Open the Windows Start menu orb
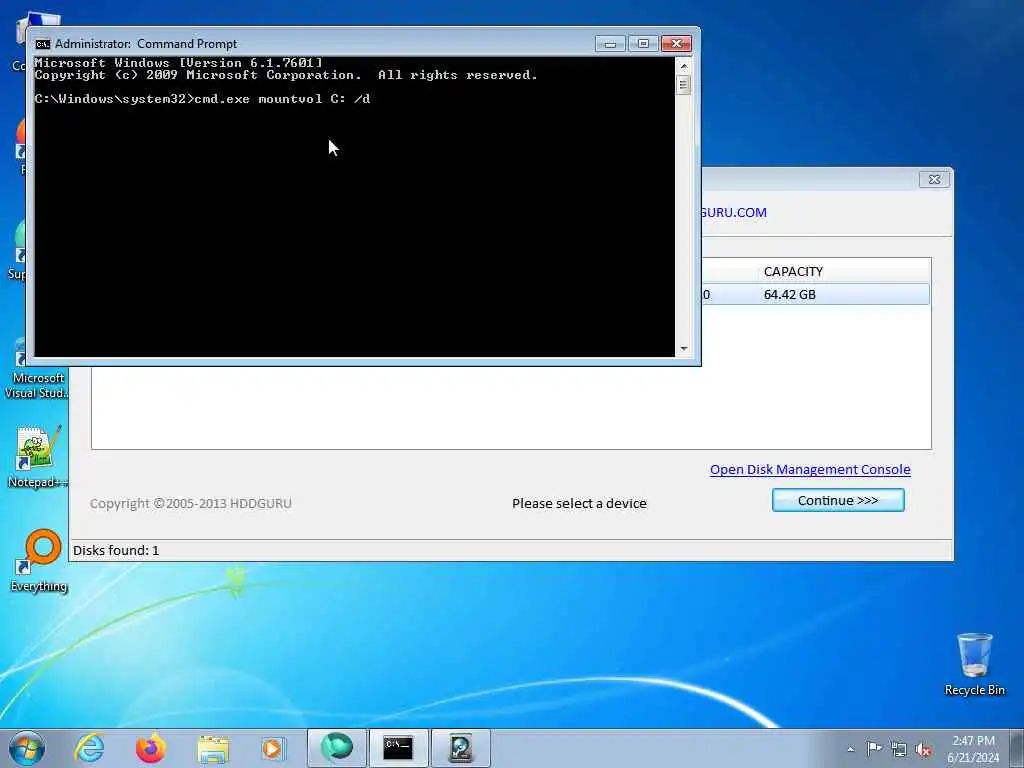The height and width of the screenshot is (768, 1024). pos(27,748)
